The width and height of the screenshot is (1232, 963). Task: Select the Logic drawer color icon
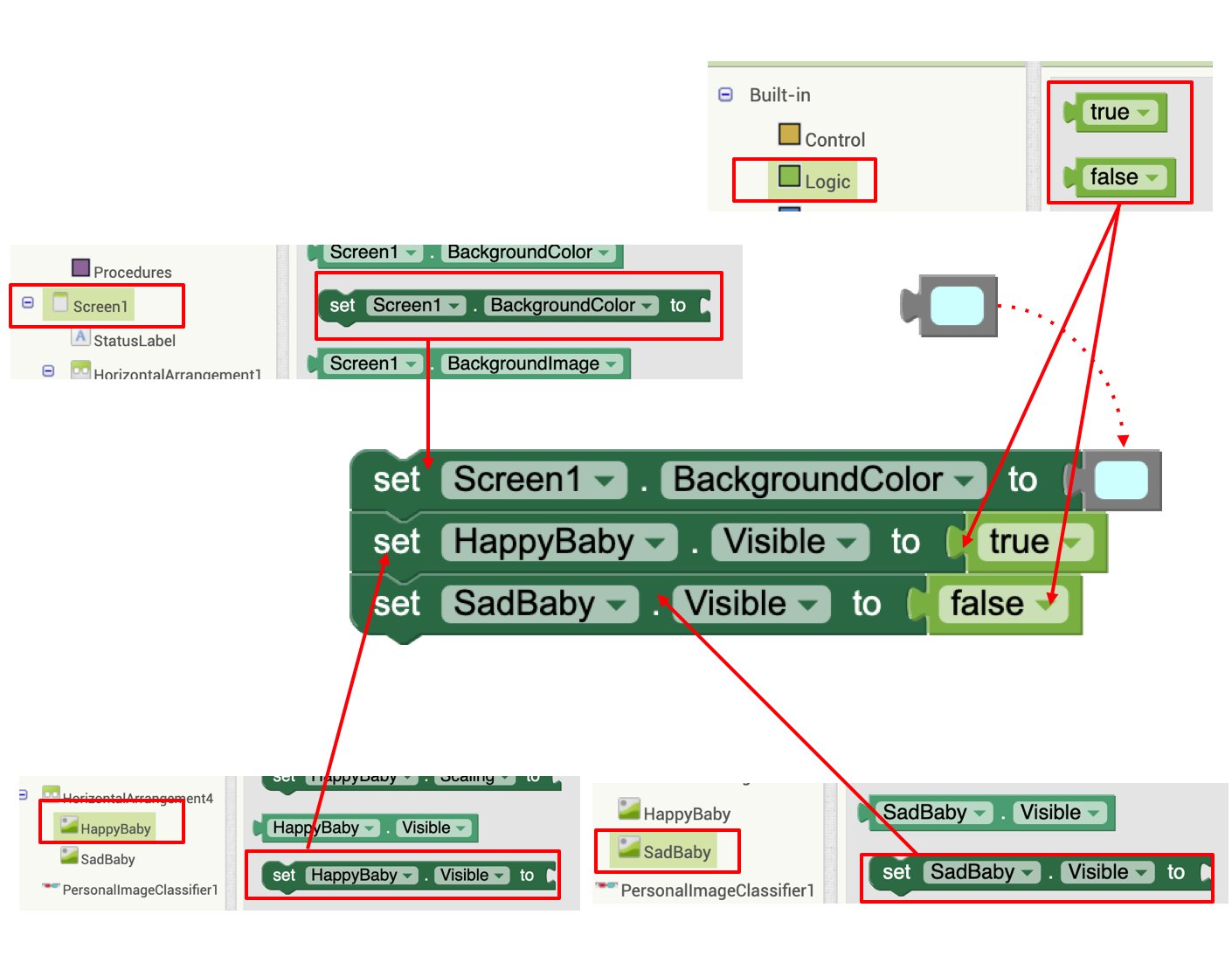[789, 177]
